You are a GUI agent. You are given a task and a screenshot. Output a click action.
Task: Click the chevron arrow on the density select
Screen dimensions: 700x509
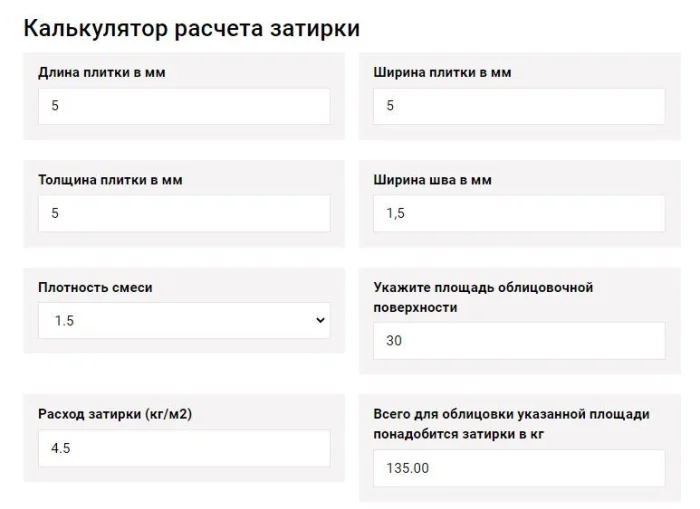(320, 321)
